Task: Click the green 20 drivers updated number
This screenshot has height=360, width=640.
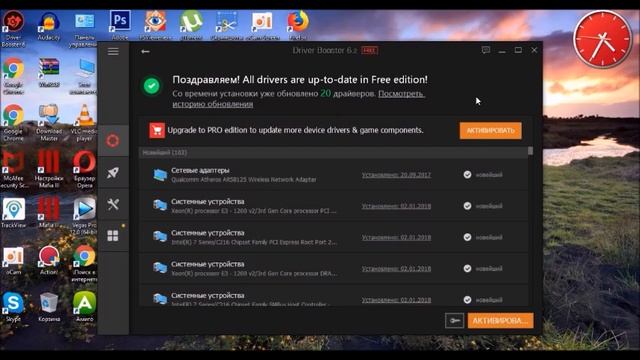Action: click(325, 93)
